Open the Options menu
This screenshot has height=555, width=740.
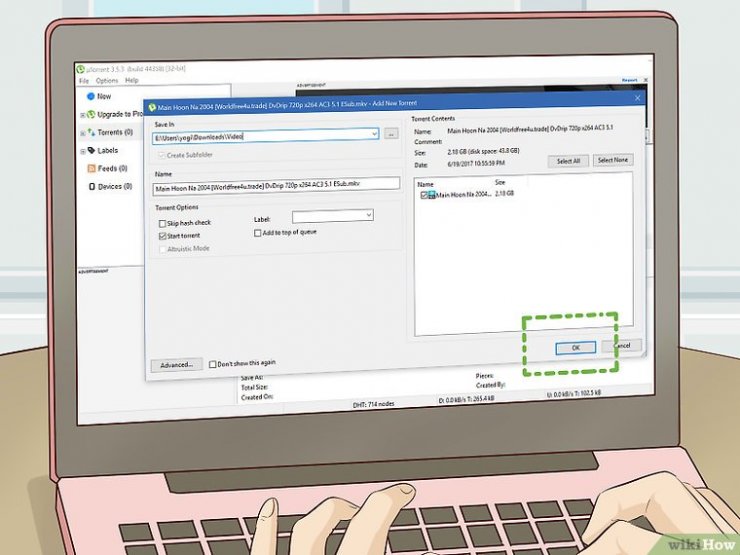click(107, 81)
